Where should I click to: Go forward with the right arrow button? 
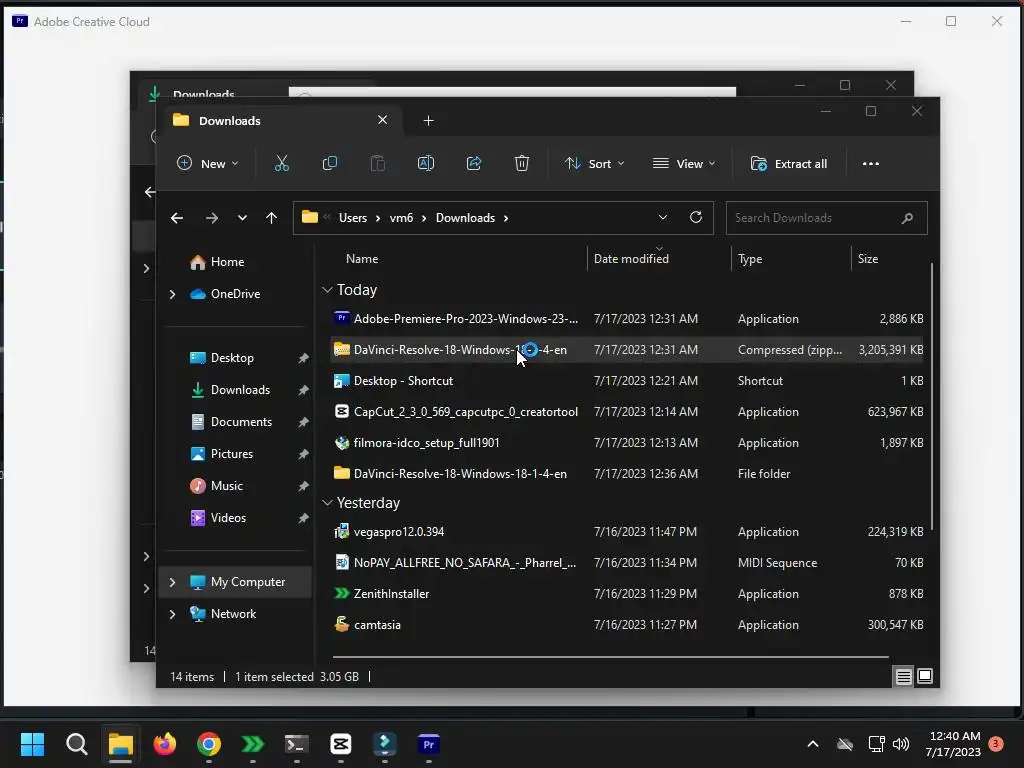coord(212,218)
